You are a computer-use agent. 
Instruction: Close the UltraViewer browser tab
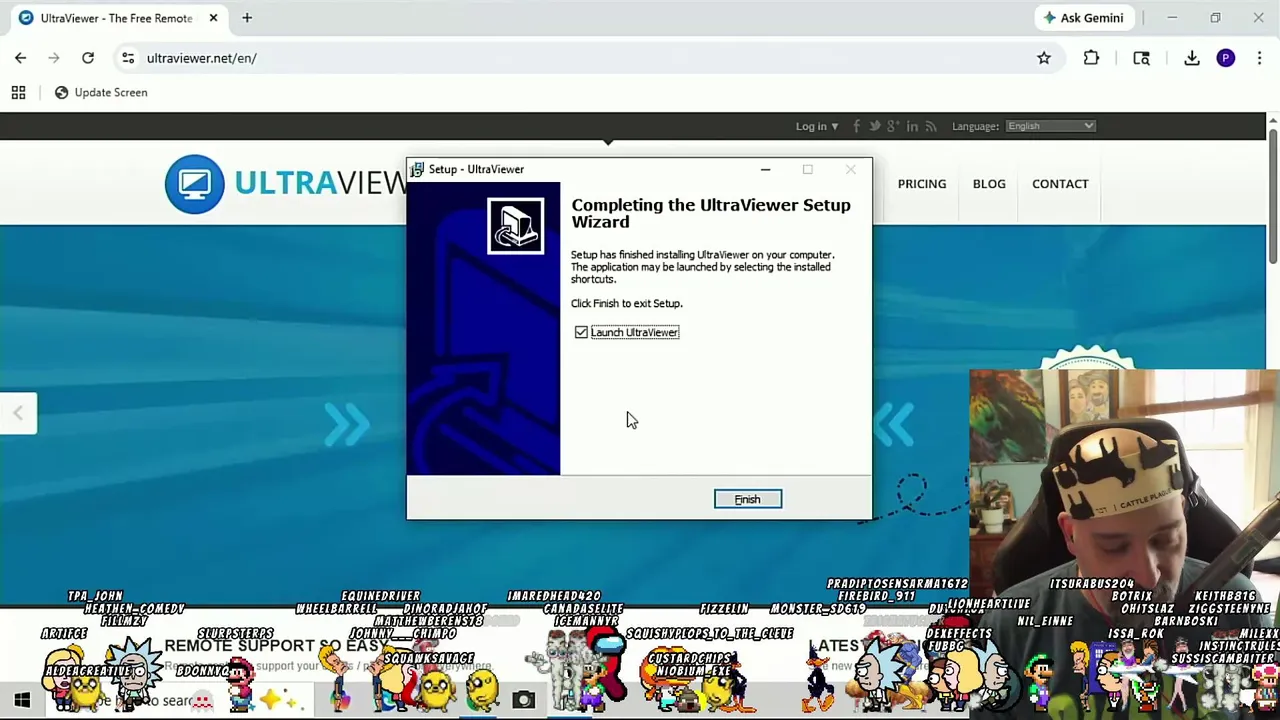click(x=213, y=18)
